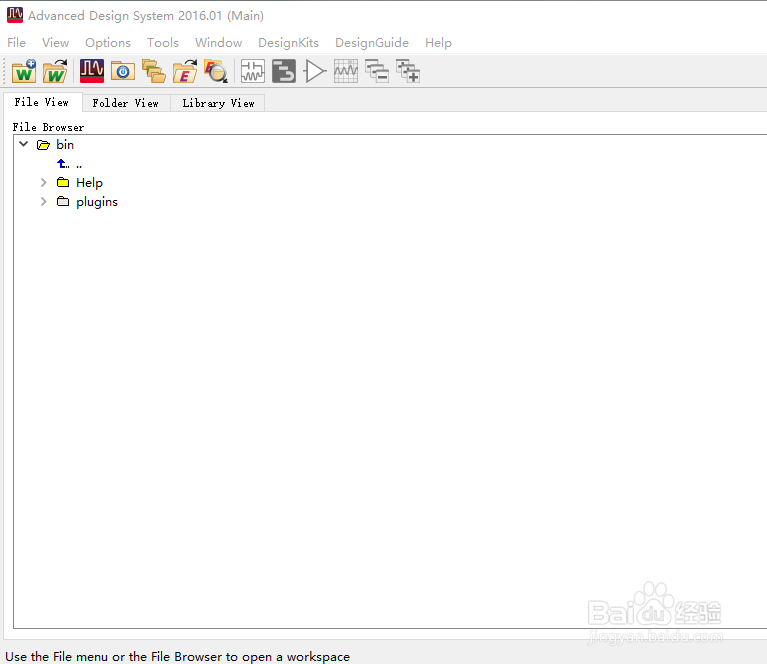Click the open bin folder icon
The height and width of the screenshot is (664, 767).
coord(44,145)
